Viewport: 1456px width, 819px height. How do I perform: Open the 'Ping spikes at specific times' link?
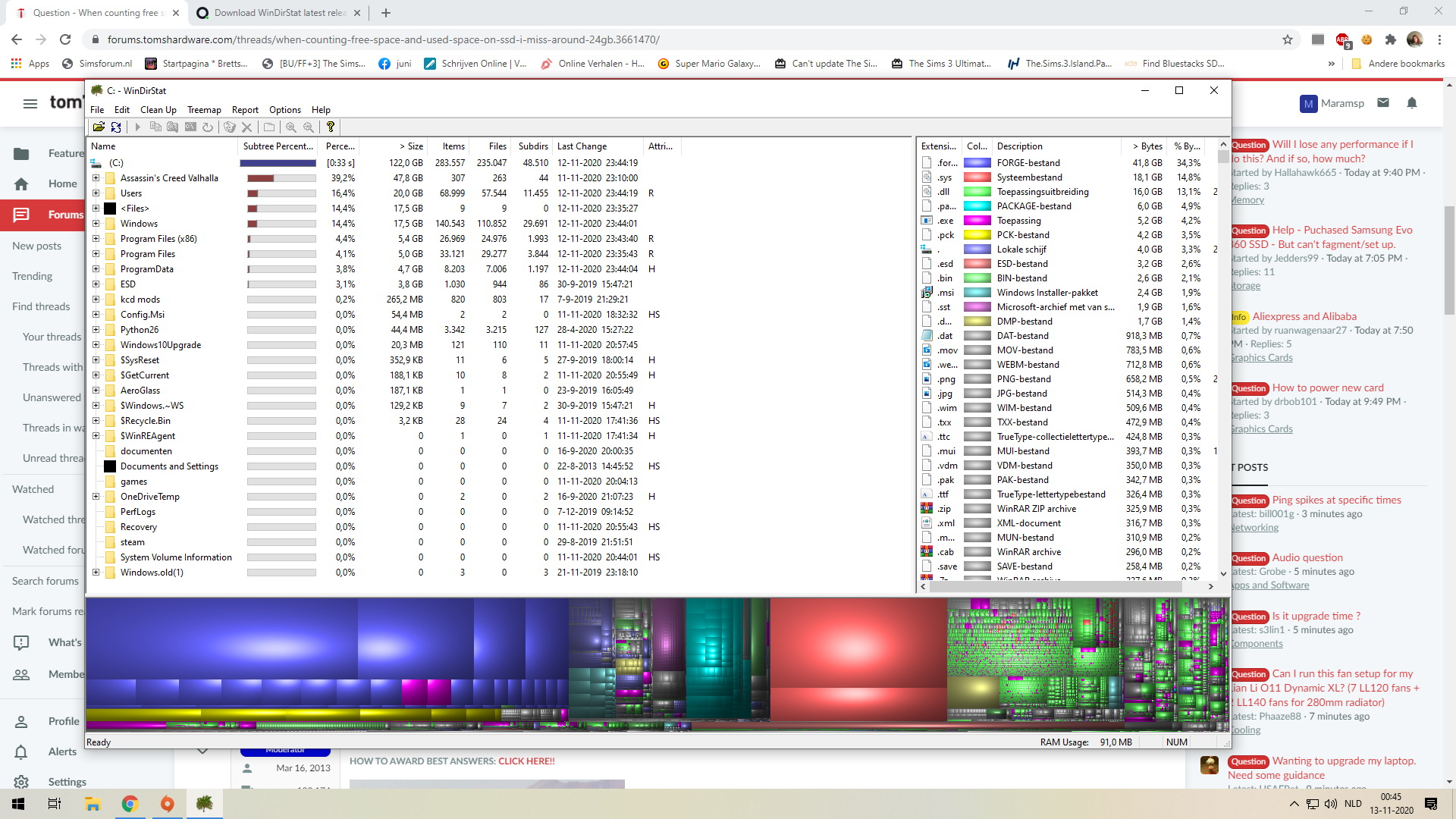[x=1337, y=500]
